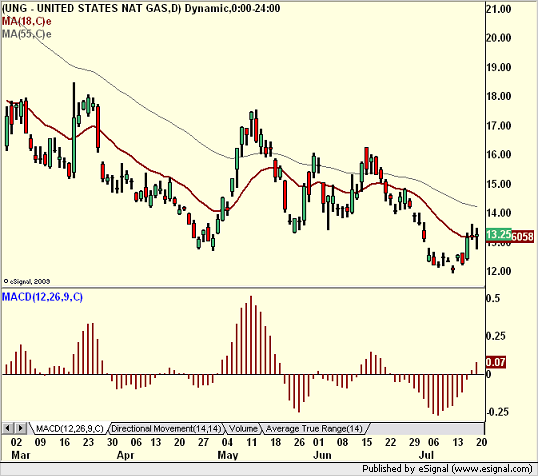538x476 pixels.
Task: Open the Average True Range(14) tab
Action: (314, 429)
